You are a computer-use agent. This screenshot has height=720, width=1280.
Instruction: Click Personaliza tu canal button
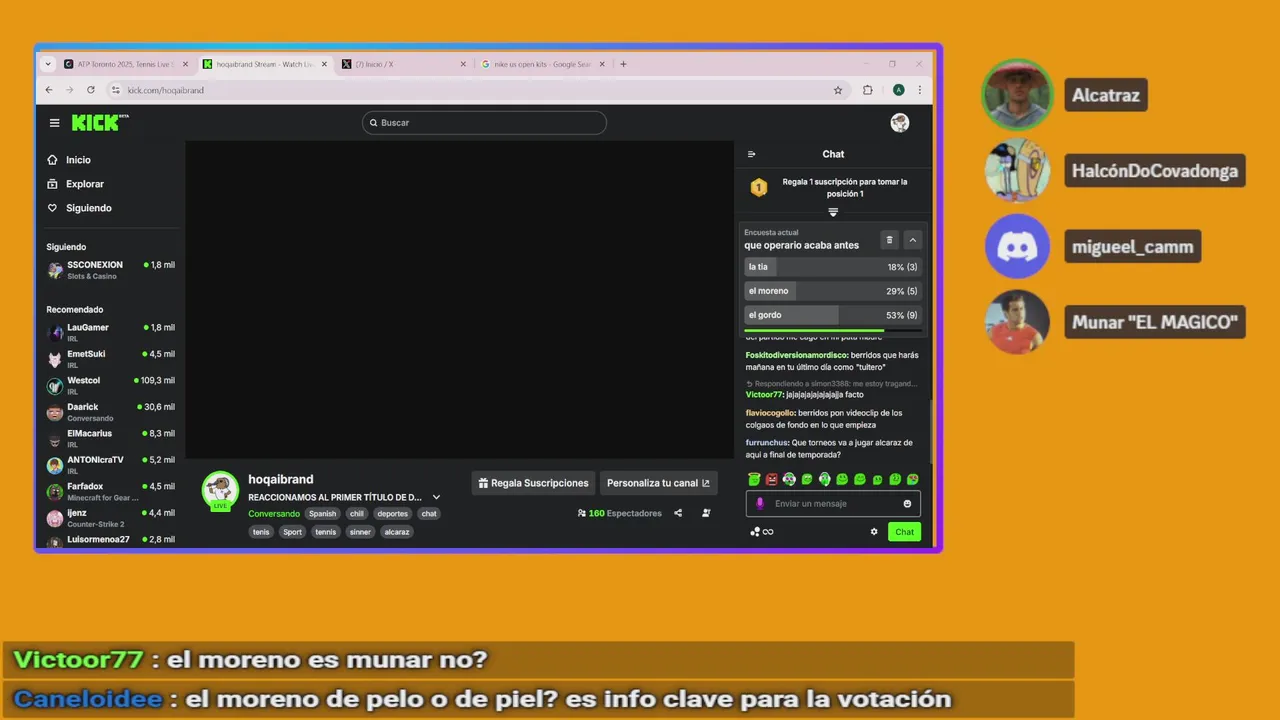point(658,483)
